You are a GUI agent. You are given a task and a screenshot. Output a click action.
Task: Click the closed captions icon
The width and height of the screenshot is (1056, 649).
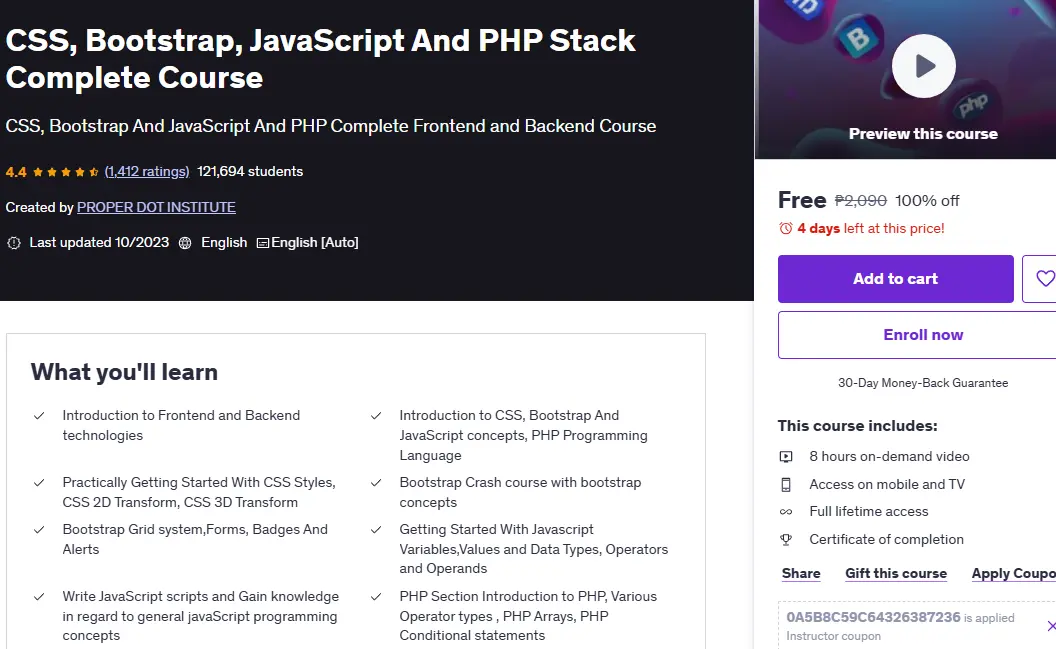263,243
